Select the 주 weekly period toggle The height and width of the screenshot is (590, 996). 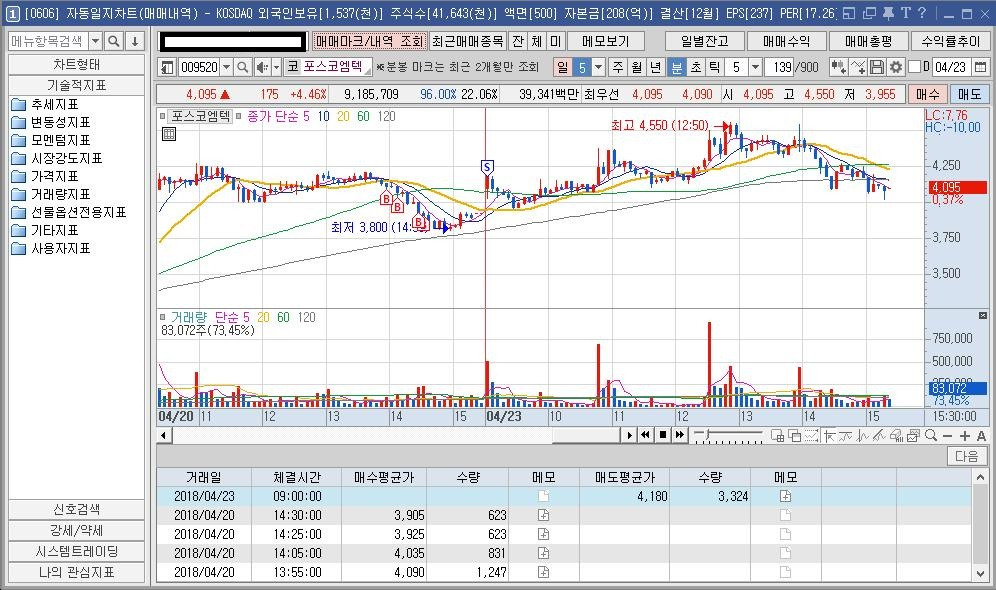coord(618,67)
